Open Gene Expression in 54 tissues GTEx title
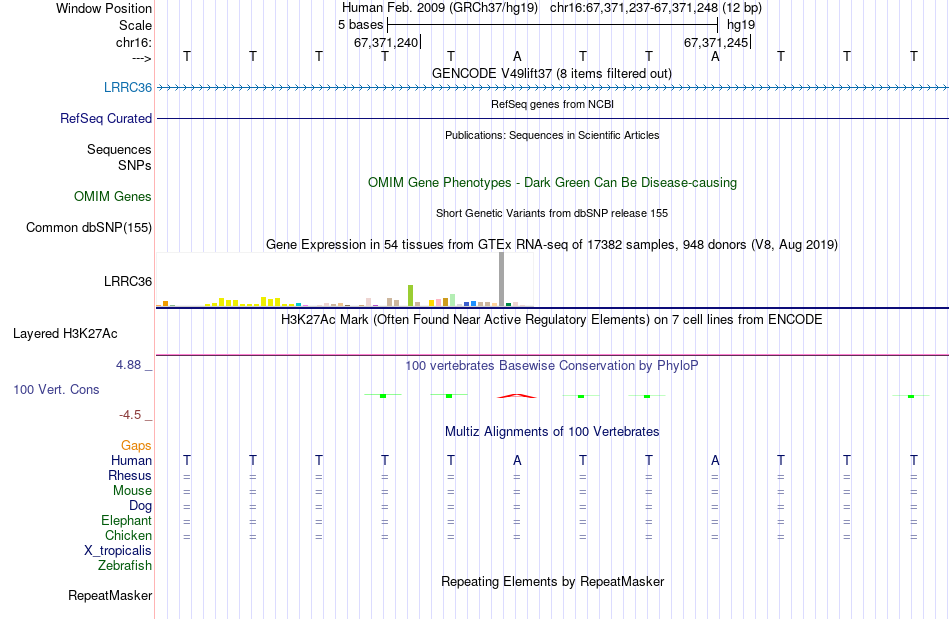The width and height of the screenshot is (950, 619). click(x=552, y=244)
